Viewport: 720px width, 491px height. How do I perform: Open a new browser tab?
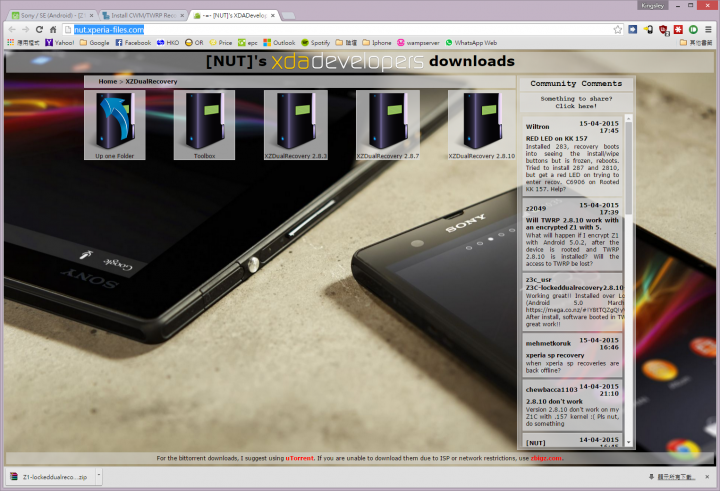click(x=288, y=16)
